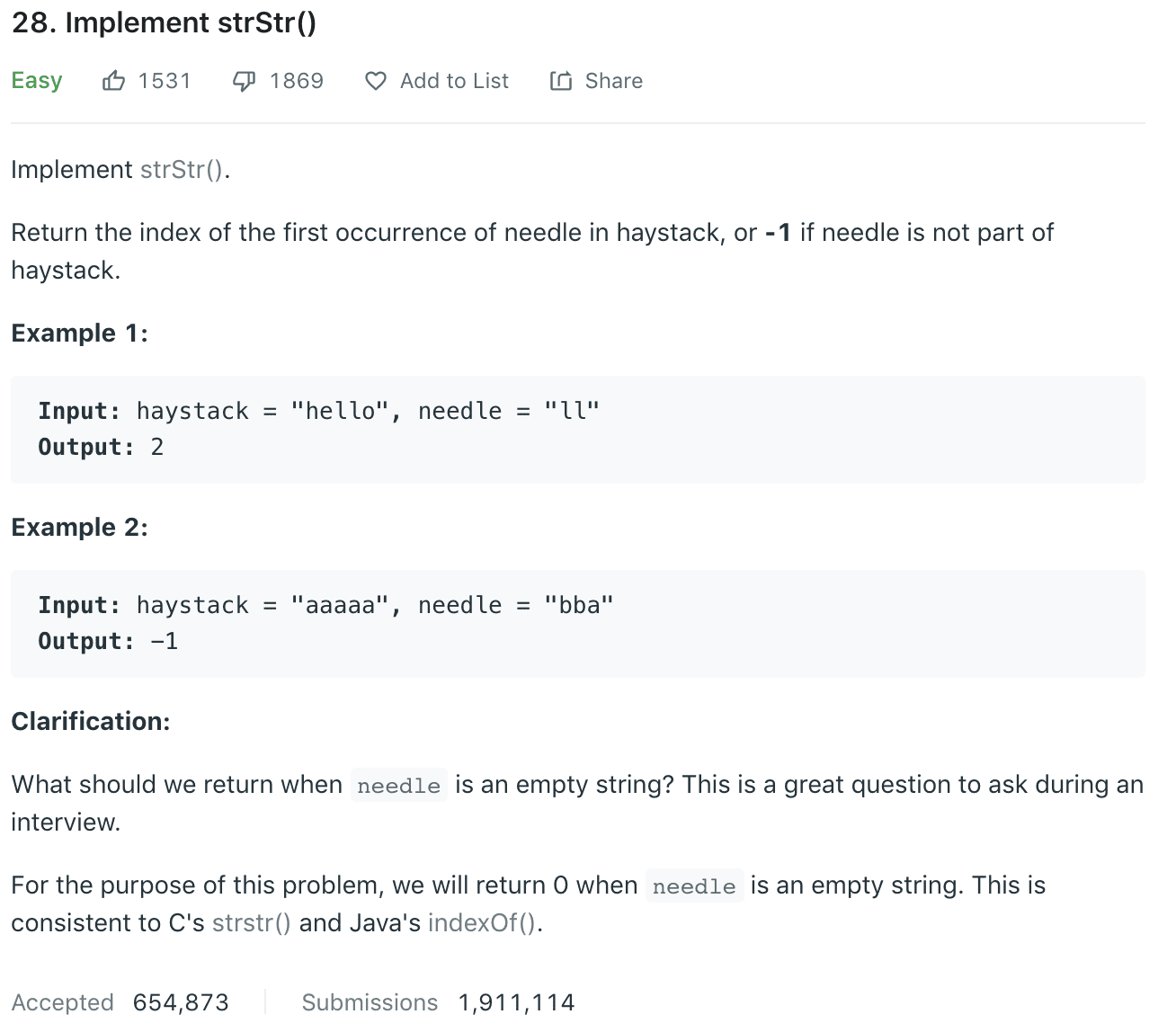This screenshot has height=1032, width=1176.
Task: Open the strStr() link in description
Action: coord(182,170)
